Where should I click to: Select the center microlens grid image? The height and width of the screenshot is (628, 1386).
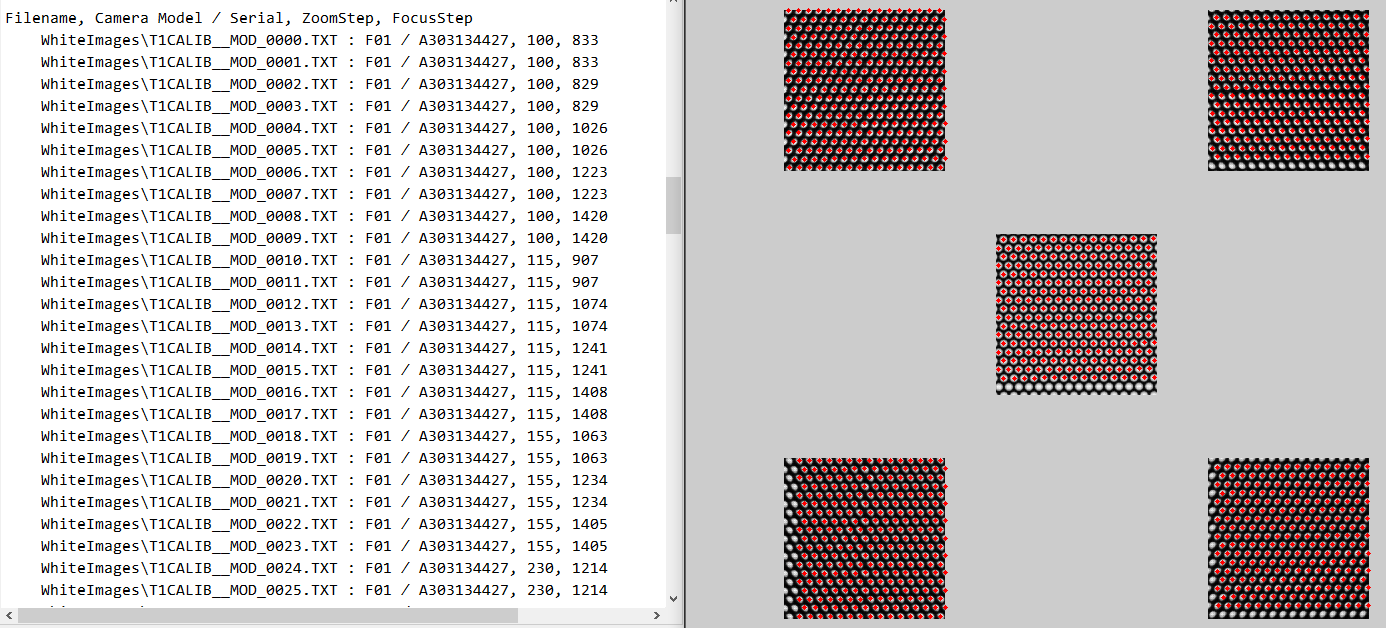point(1076,314)
